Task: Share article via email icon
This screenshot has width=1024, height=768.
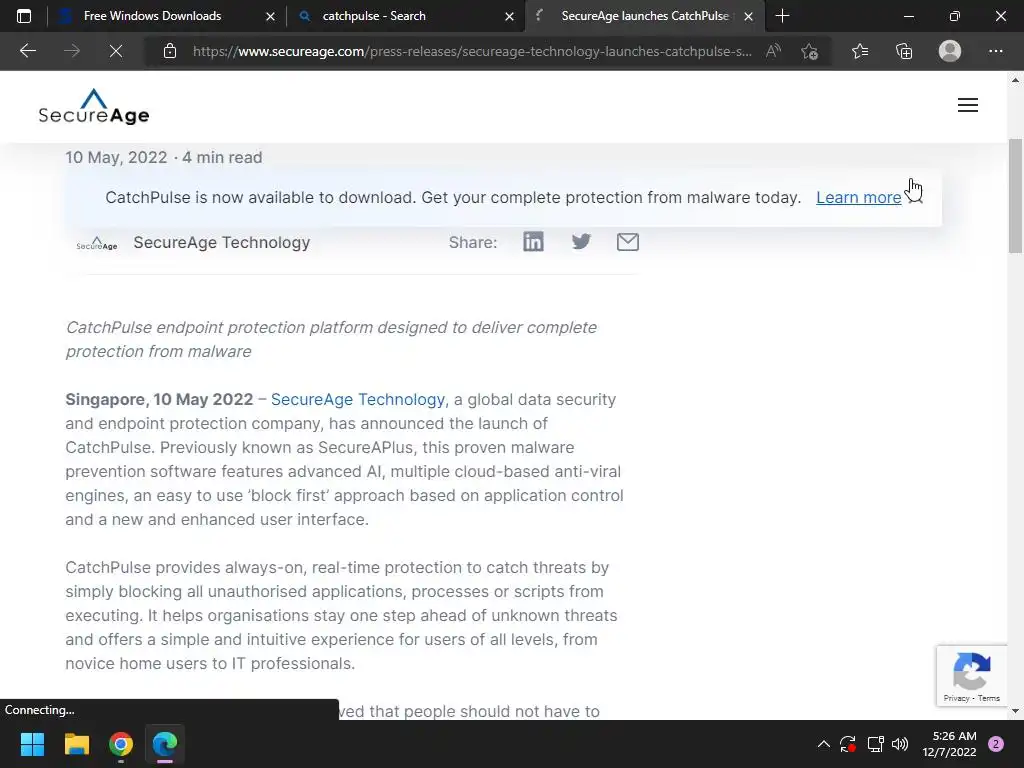Action: (628, 242)
